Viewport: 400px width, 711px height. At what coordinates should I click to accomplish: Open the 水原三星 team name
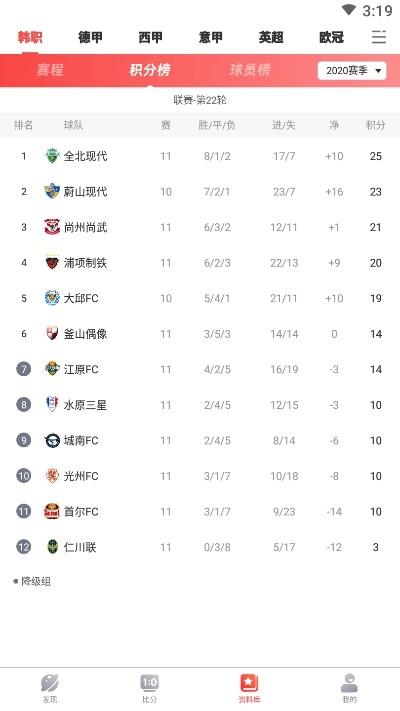[85, 405]
